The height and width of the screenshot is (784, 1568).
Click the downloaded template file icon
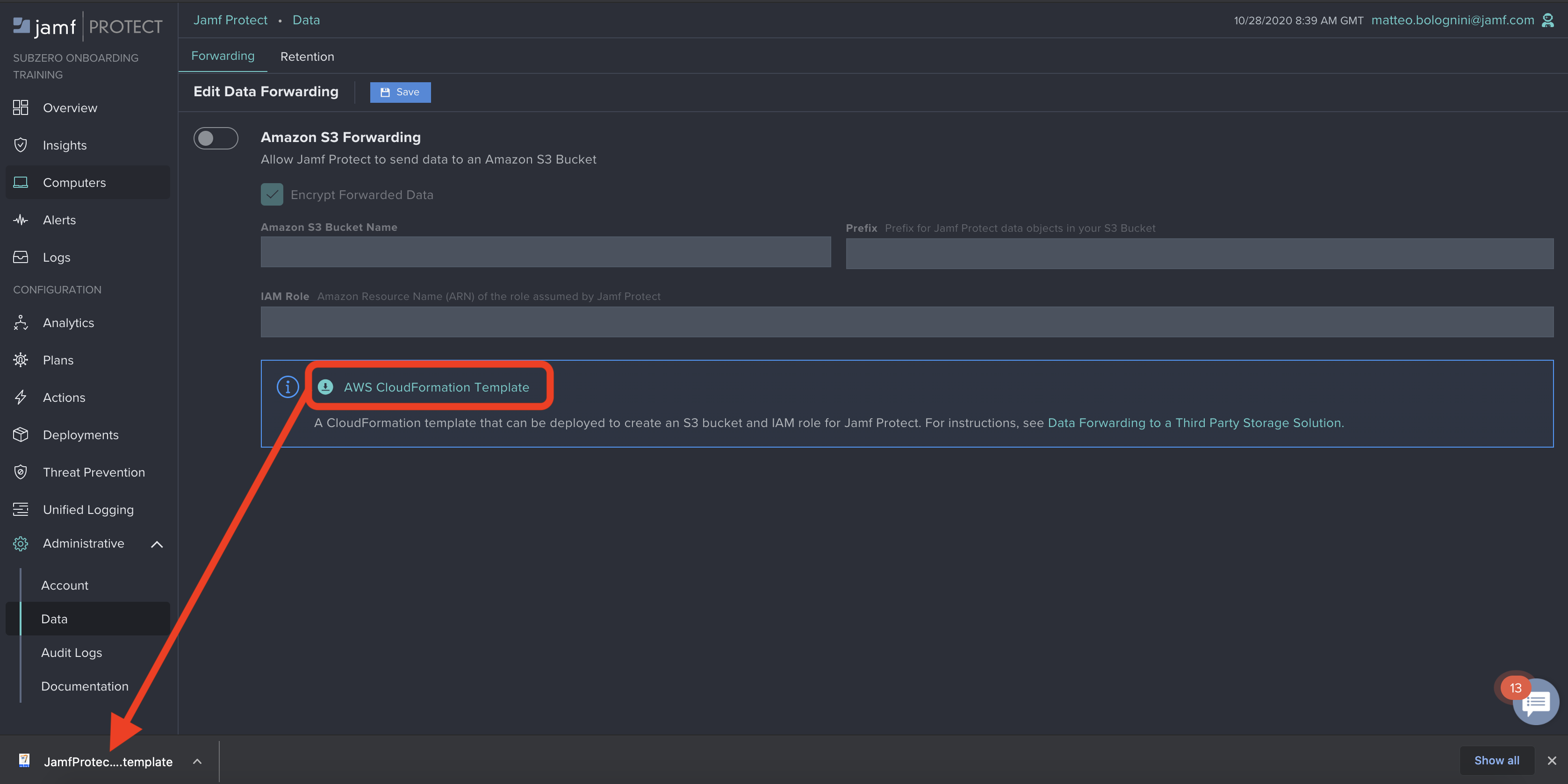pos(24,760)
